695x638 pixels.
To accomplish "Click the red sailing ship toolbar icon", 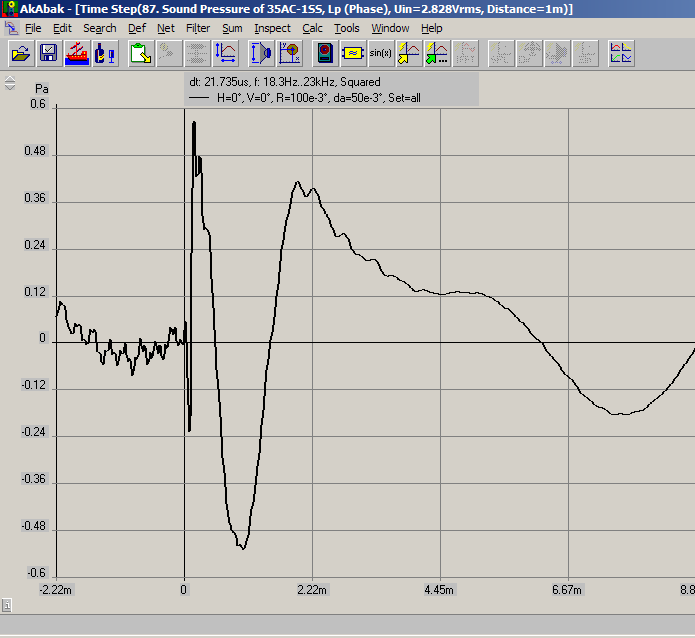I will click(x=77, y=53).
